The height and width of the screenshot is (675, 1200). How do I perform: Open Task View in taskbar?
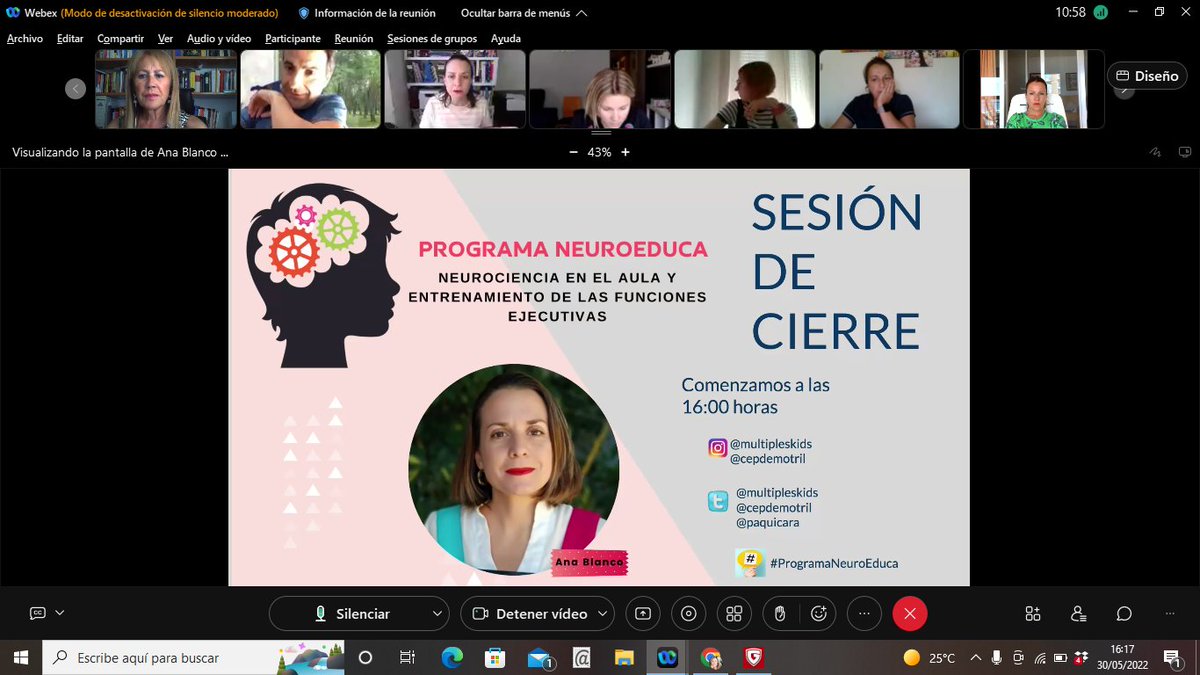point(407,657)
